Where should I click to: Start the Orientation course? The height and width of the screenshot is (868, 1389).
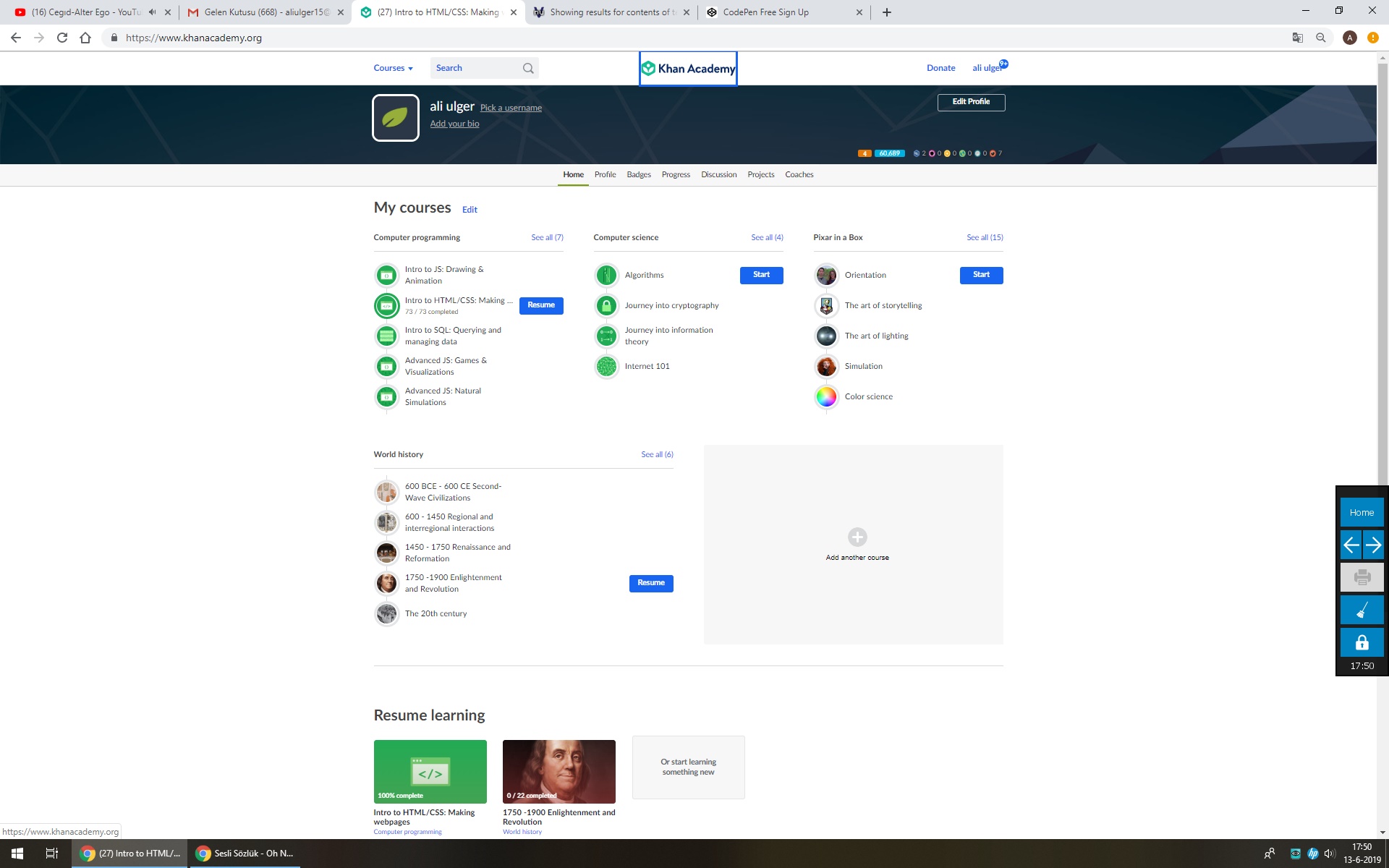[x=981, y=275]
